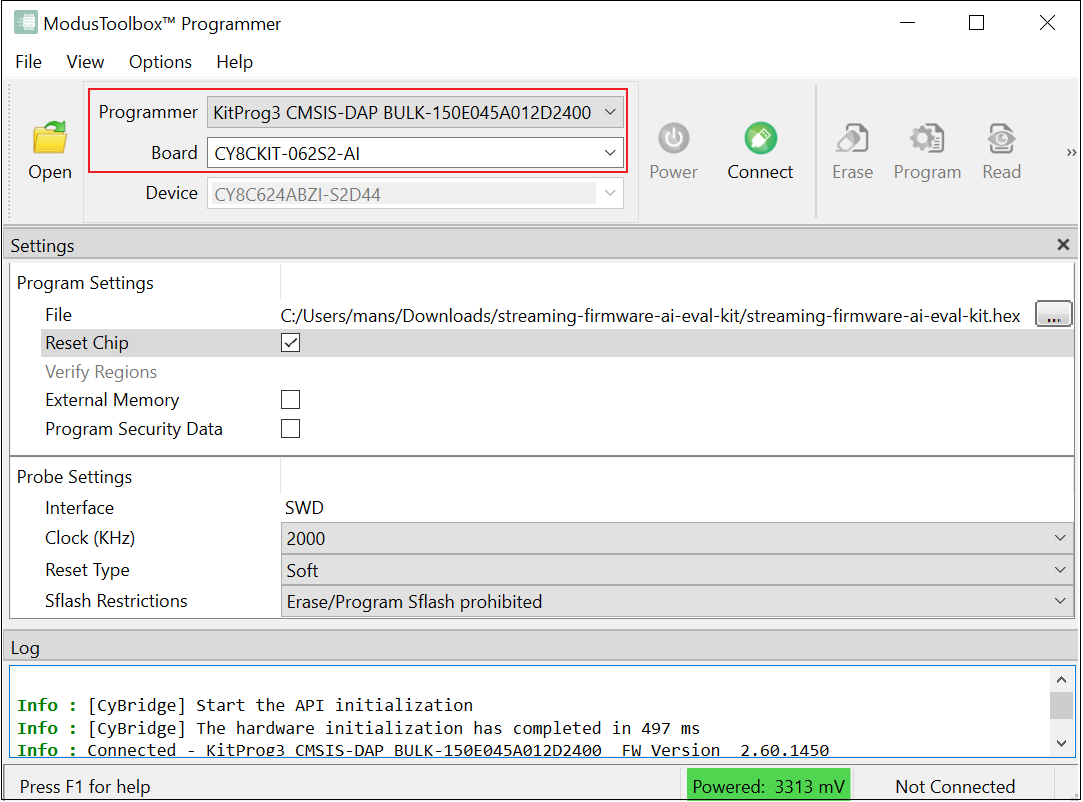Click the Erase tool icon

pos(852,138)
